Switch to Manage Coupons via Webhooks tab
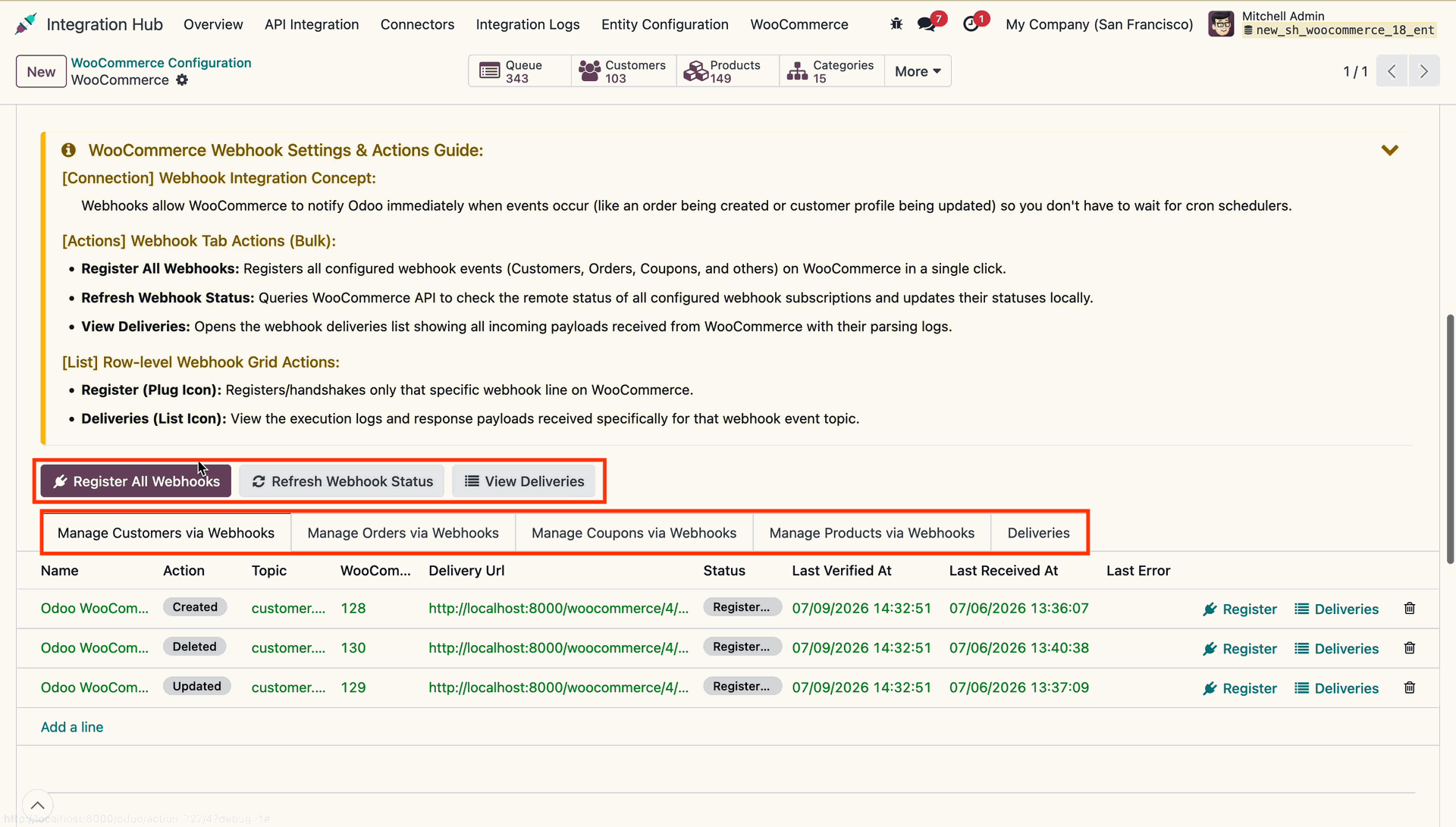The image size is (1456, 827). coord(634,533)
